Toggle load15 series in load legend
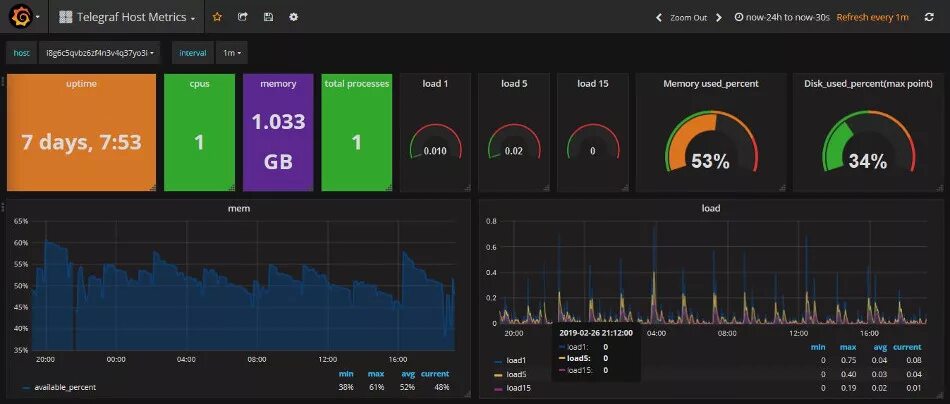Viewport: 950px width, 404px height. [x=519, y=387]
